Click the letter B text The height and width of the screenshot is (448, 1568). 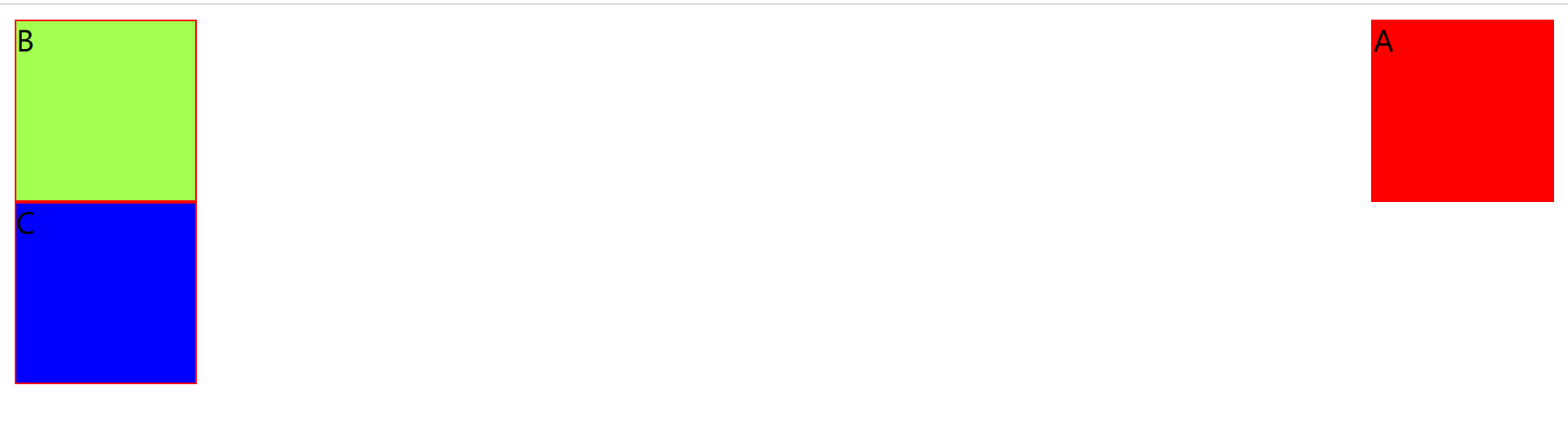click(x=25, y=42)
